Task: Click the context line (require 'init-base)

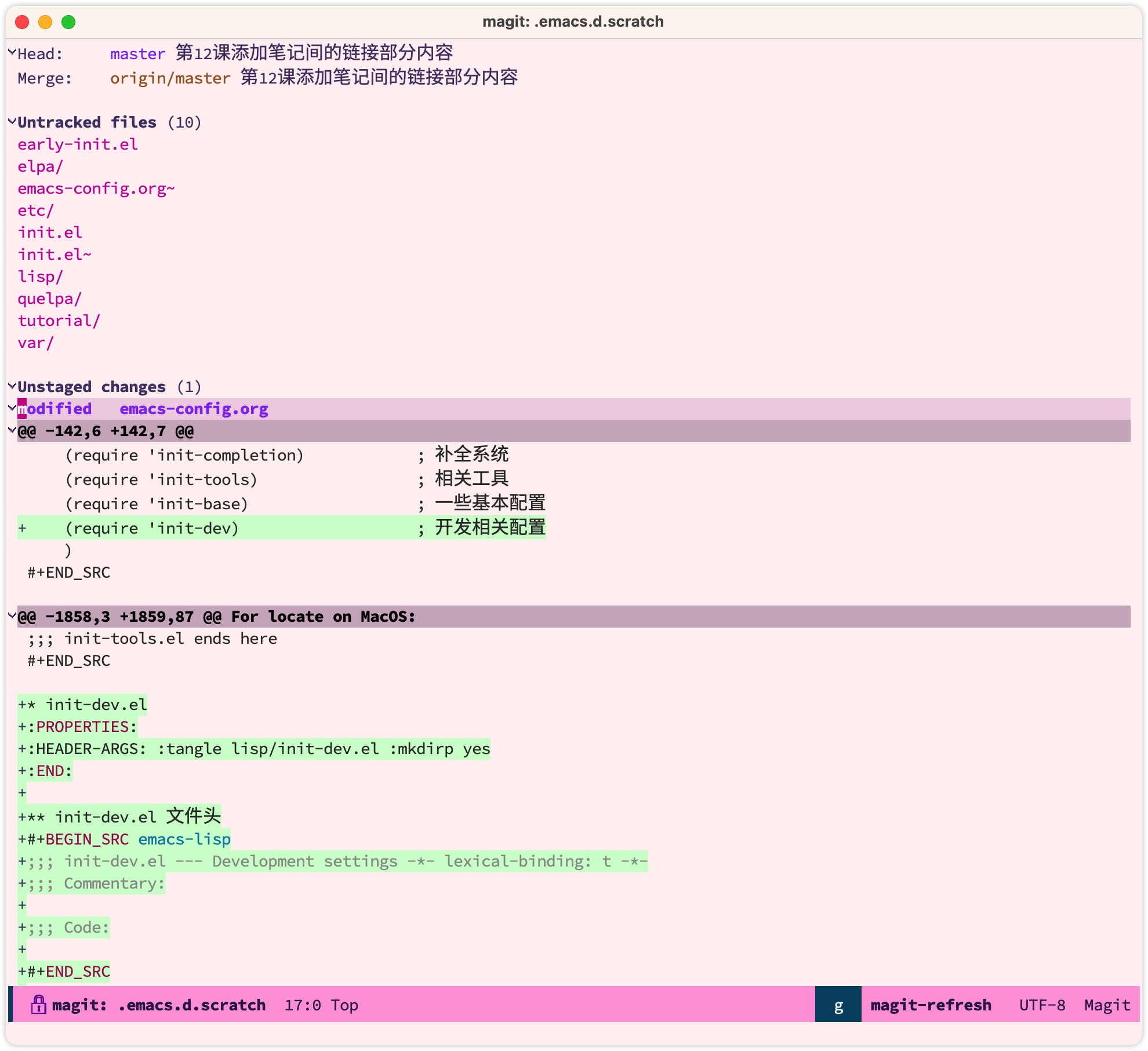Action: tap(306, 503)
